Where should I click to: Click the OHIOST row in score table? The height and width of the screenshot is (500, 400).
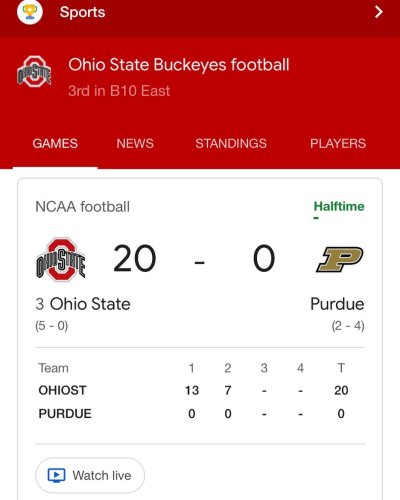click(x=200, y=390)
